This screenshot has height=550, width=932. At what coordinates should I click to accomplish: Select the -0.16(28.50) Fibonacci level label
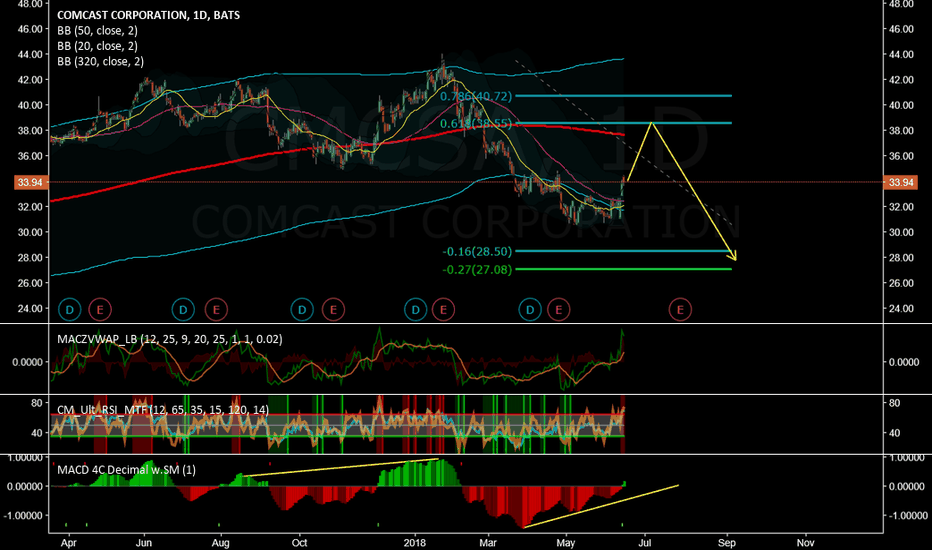pos(477,252)
